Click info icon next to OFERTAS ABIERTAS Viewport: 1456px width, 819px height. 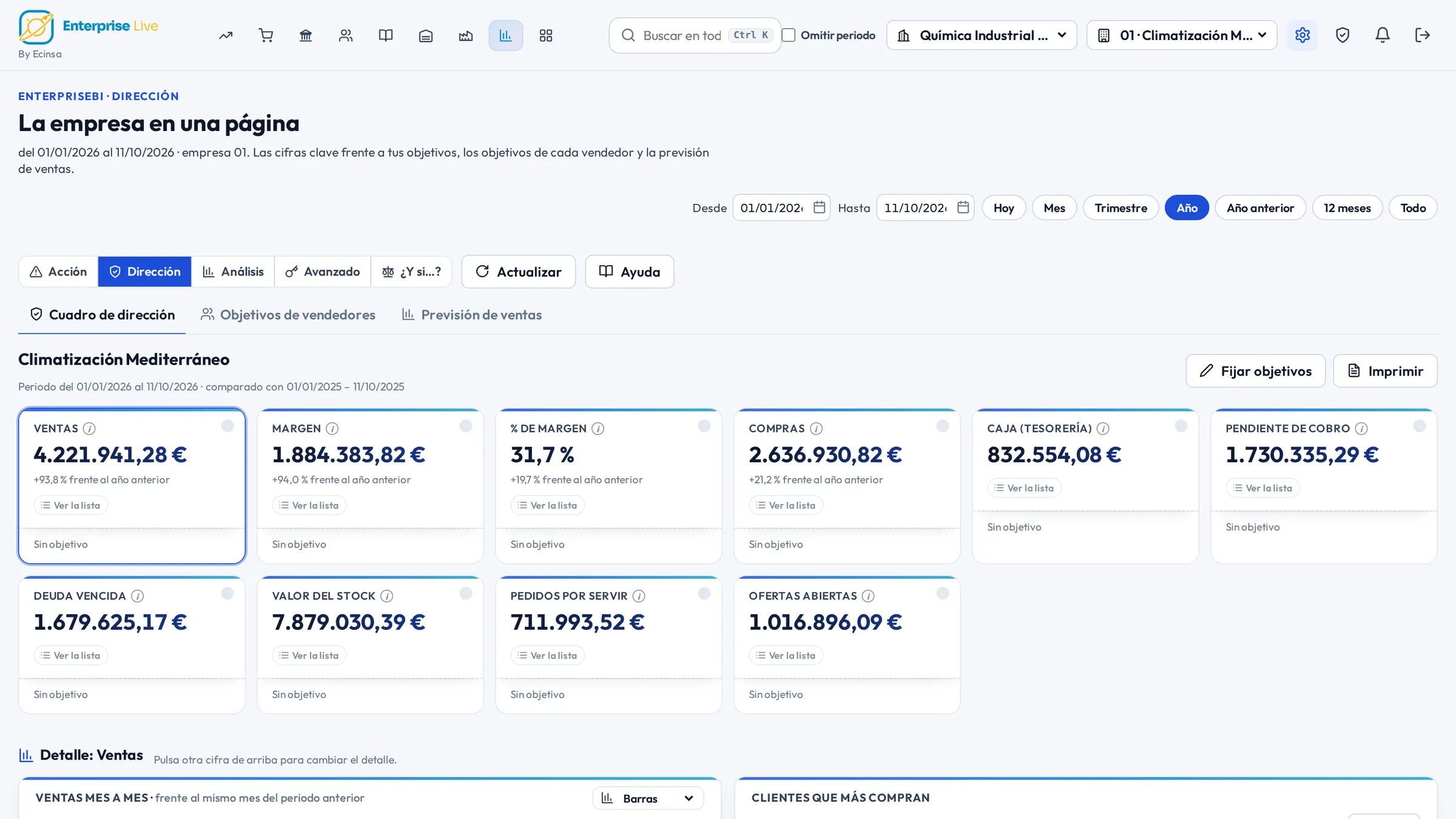[x=868, y=596]
